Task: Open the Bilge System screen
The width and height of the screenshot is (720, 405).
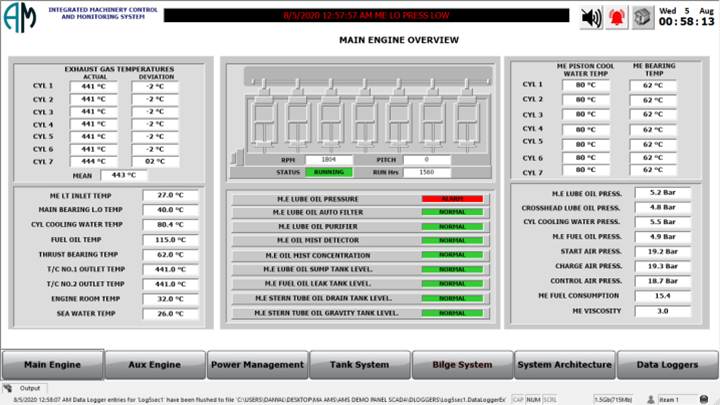Action: [x=461, y=365]
